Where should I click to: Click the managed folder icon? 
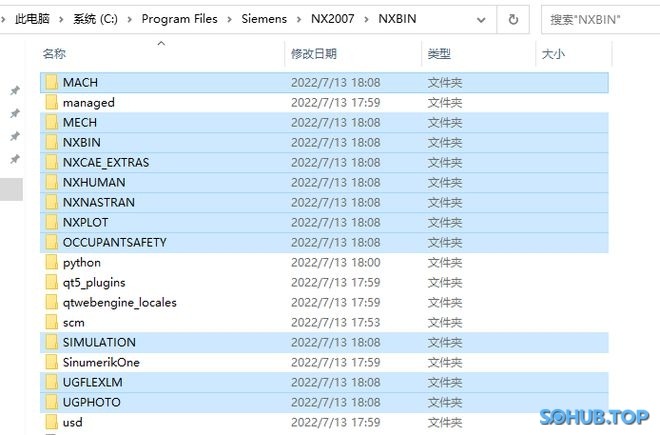coord(51,102)
